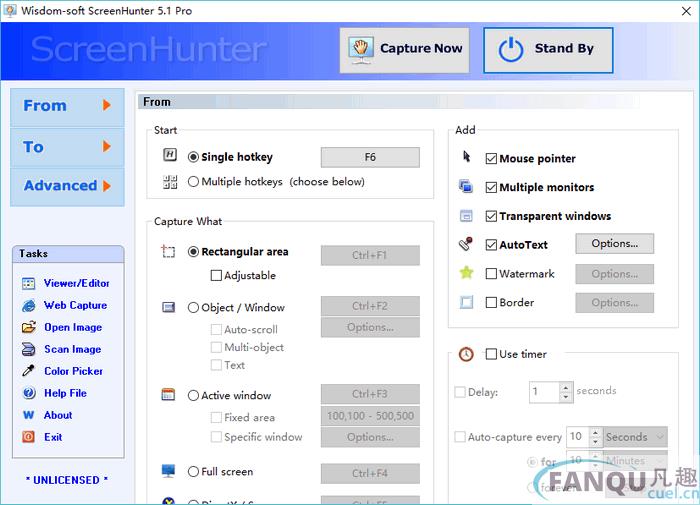Uncheck the Mouse pointer checkbox

click(491, 159)
